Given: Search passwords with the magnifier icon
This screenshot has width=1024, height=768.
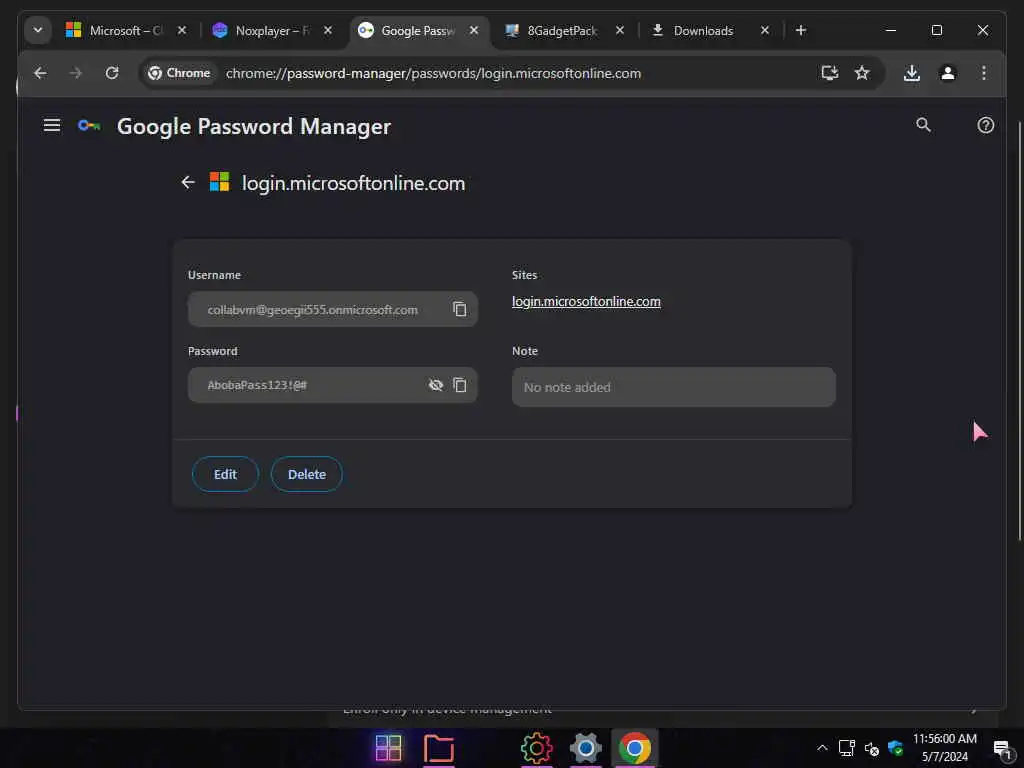Looking at the screenshot, I should [x=923, y=125].
